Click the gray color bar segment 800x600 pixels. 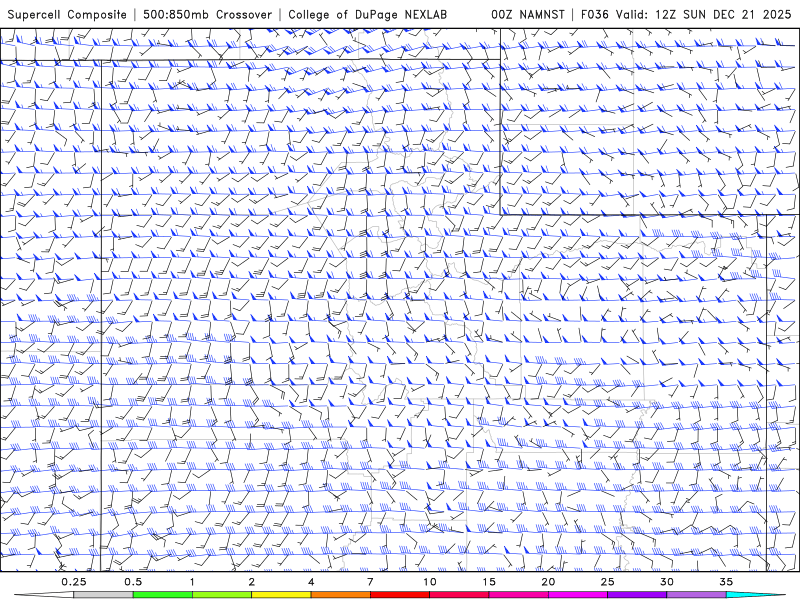104,595
